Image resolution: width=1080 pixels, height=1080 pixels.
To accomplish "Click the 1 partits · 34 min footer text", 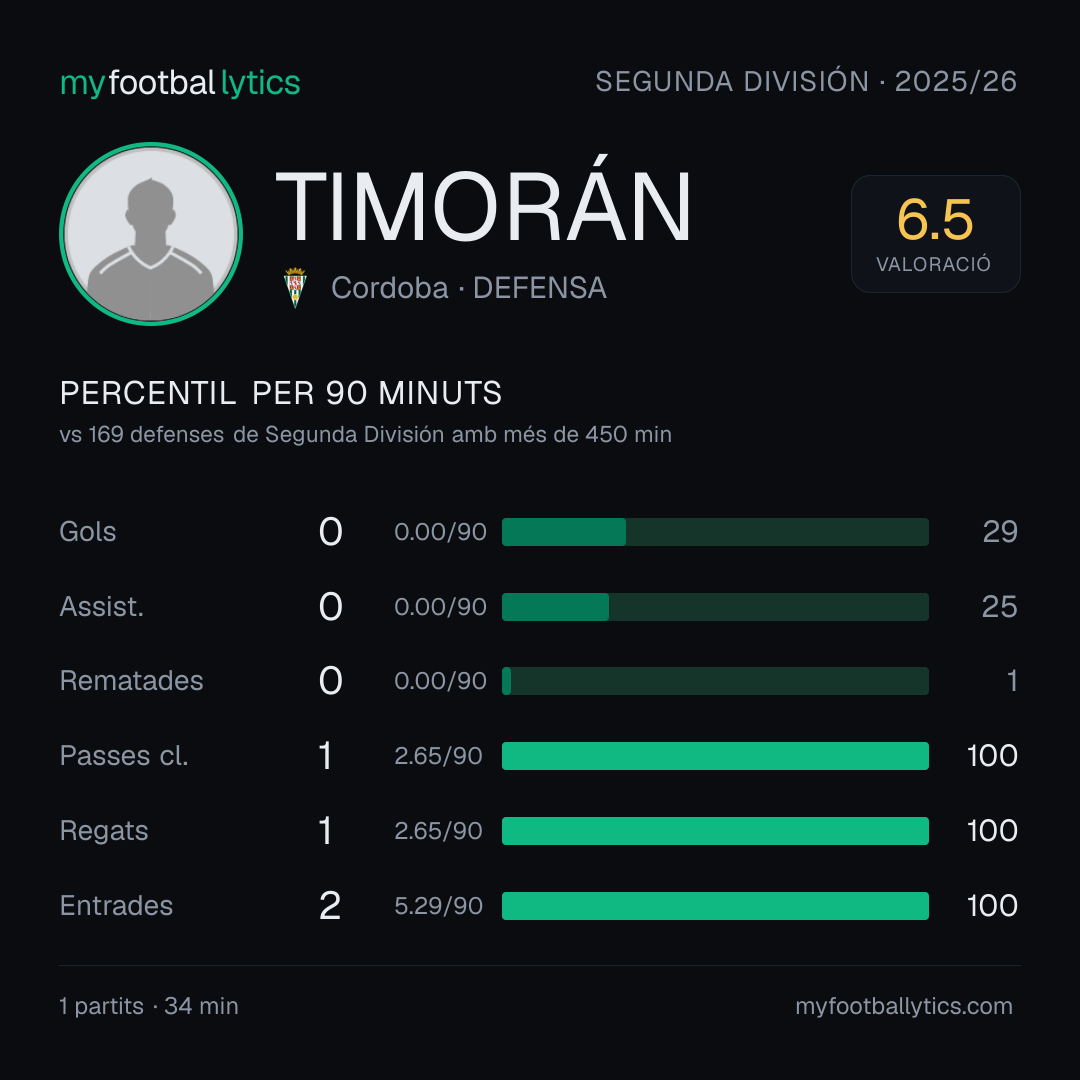I will click(x=149, y=1006).
